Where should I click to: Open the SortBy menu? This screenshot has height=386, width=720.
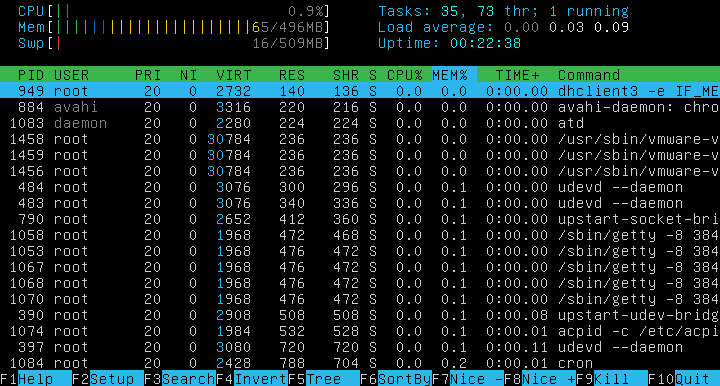(405, 379)
